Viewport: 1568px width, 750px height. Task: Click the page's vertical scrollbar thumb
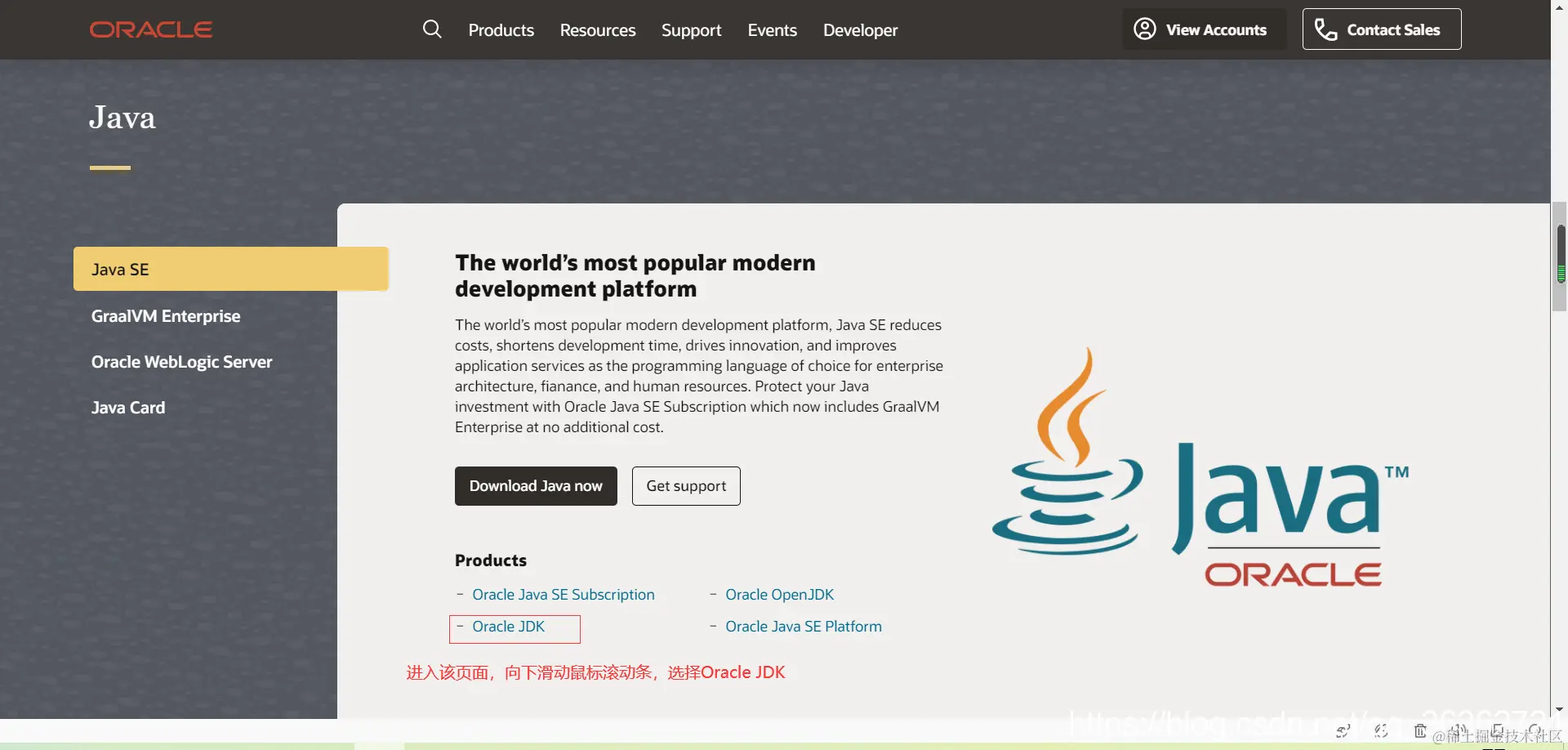(1561, 255)
